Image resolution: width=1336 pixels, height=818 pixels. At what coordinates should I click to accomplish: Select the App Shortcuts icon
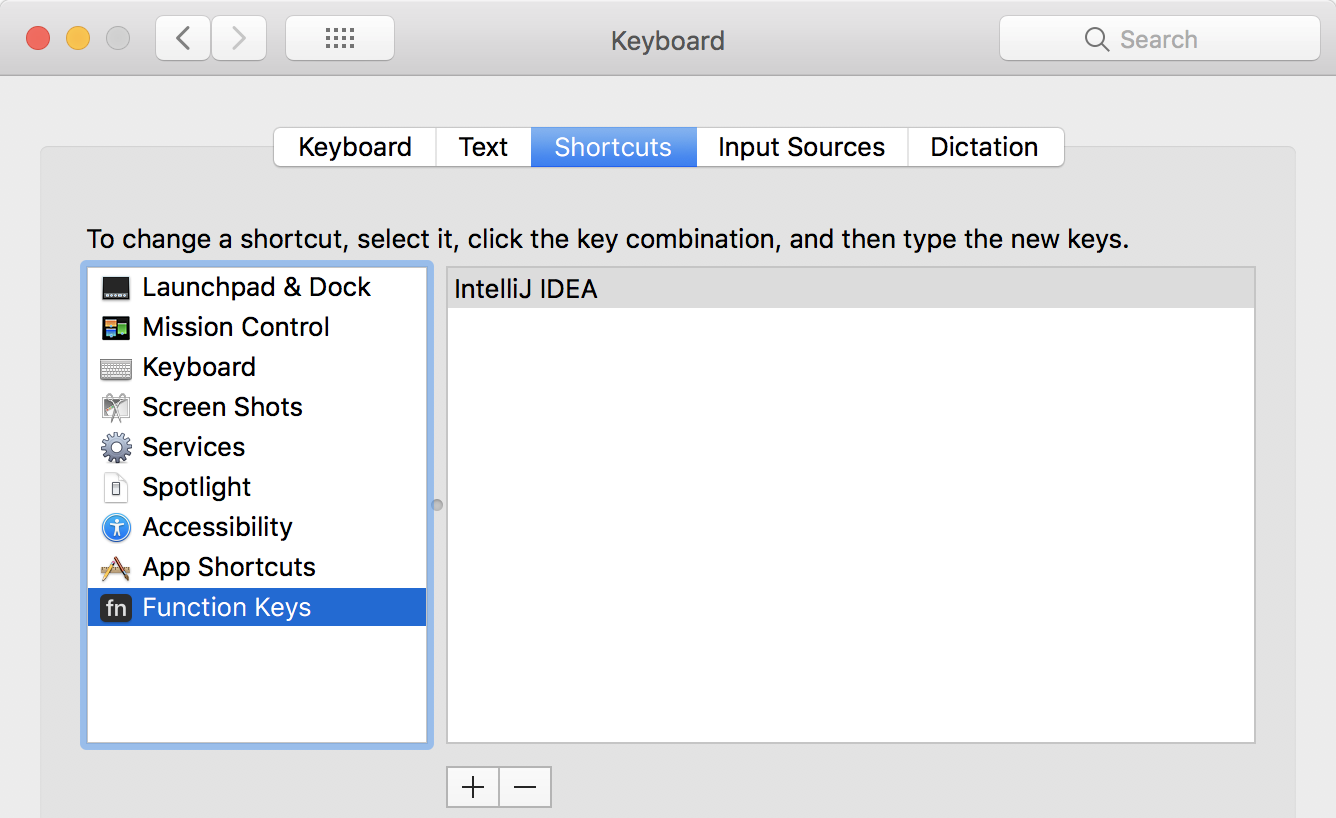pyautogui.click(x=116, y=568)
